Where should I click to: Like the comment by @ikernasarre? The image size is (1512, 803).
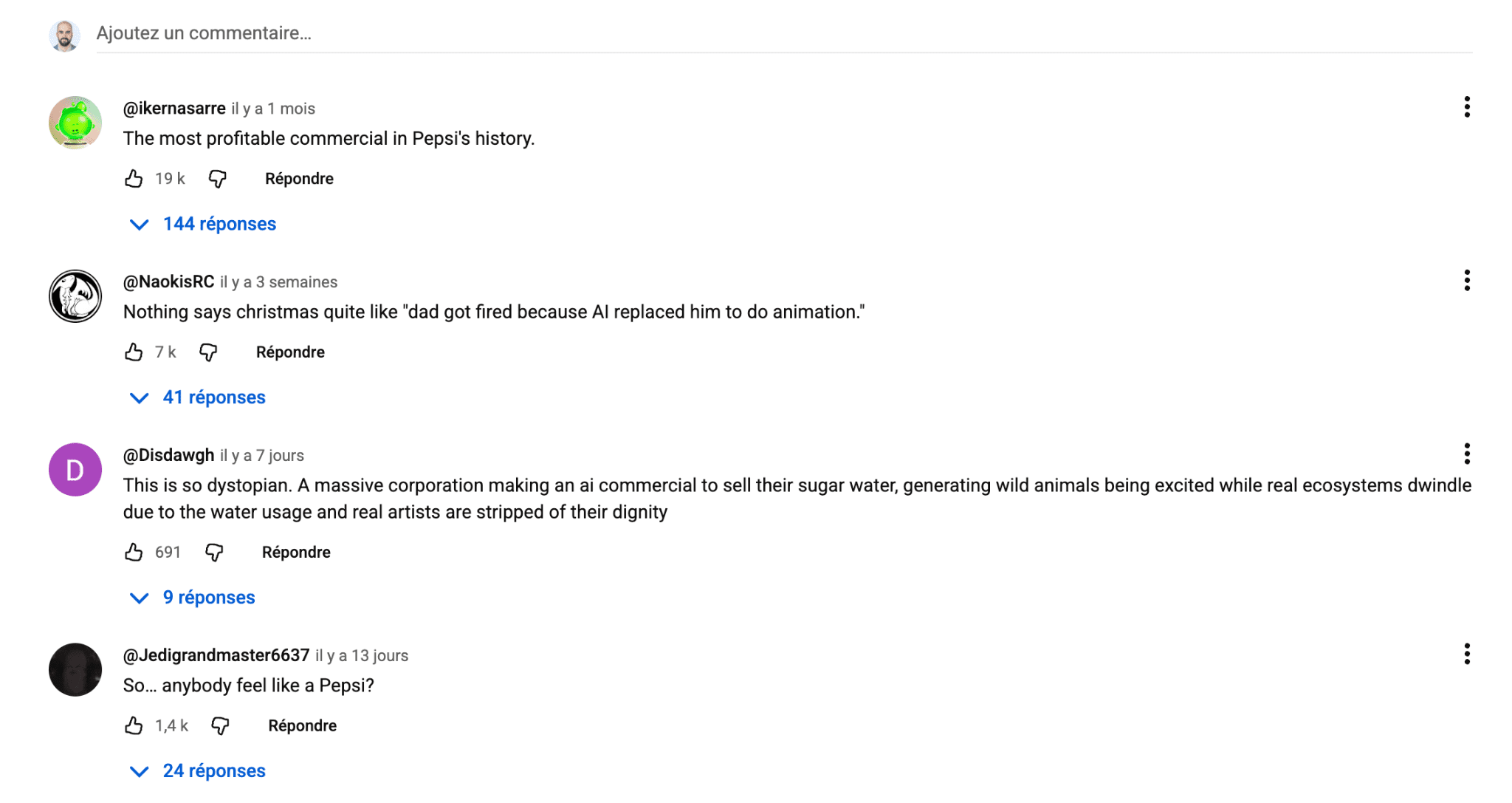134,179
